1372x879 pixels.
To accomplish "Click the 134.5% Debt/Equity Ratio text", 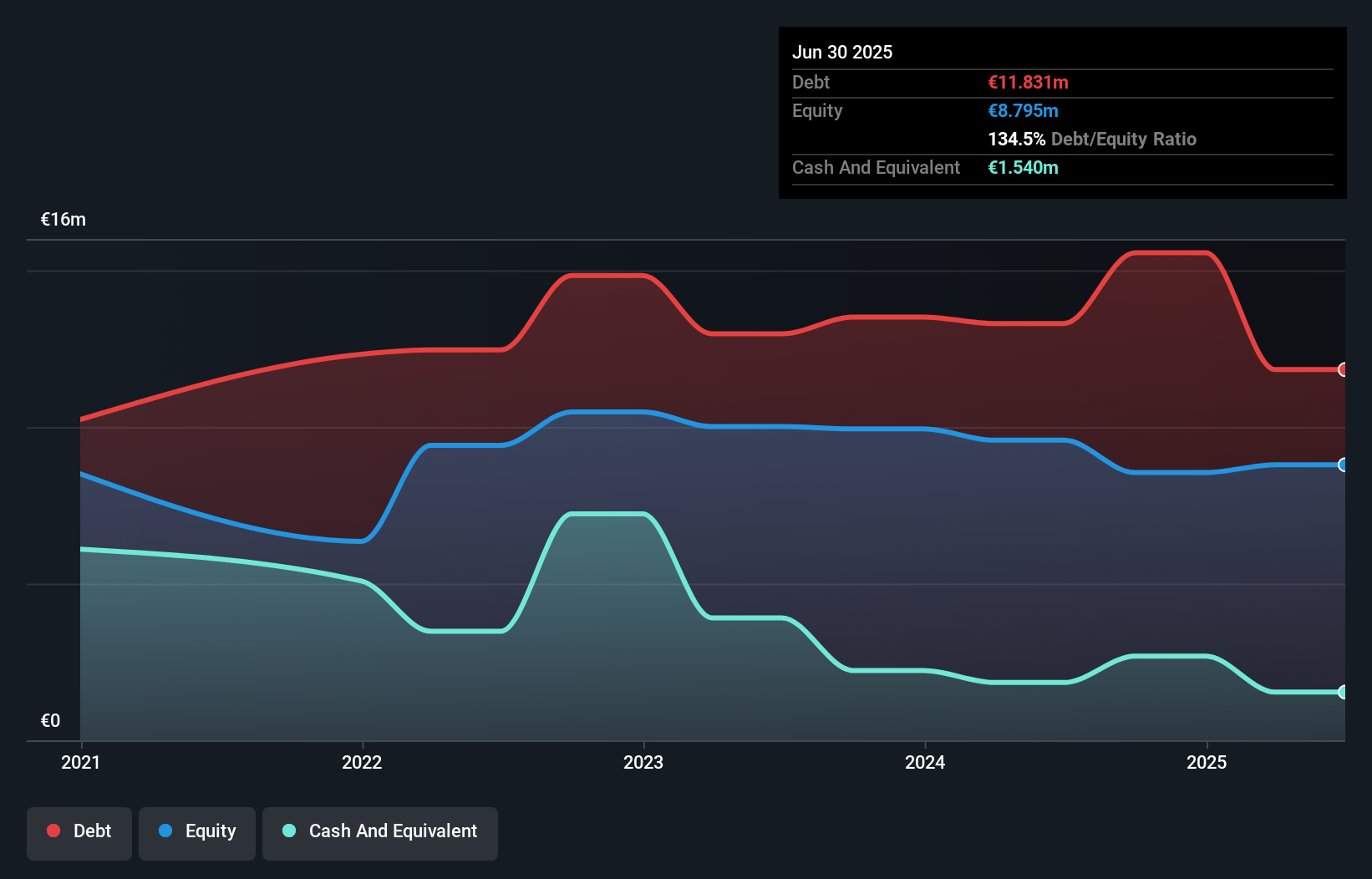I will coord(1092,139).
